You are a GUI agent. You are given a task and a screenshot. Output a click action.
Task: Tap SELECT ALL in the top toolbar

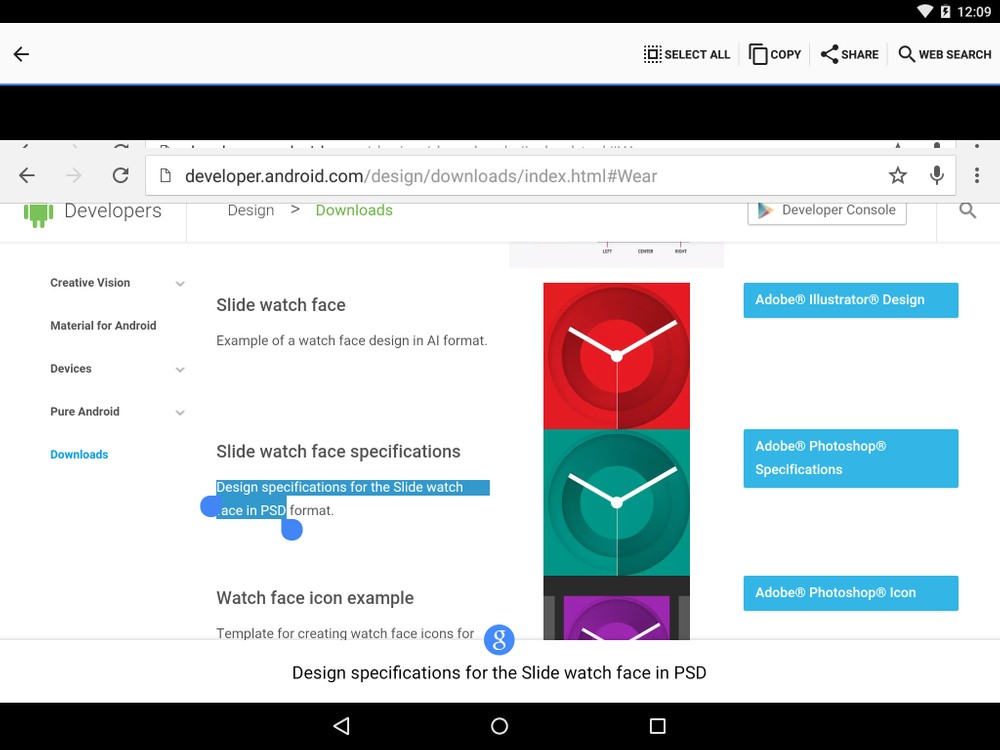pyautogui.click(x=686, y=54)
